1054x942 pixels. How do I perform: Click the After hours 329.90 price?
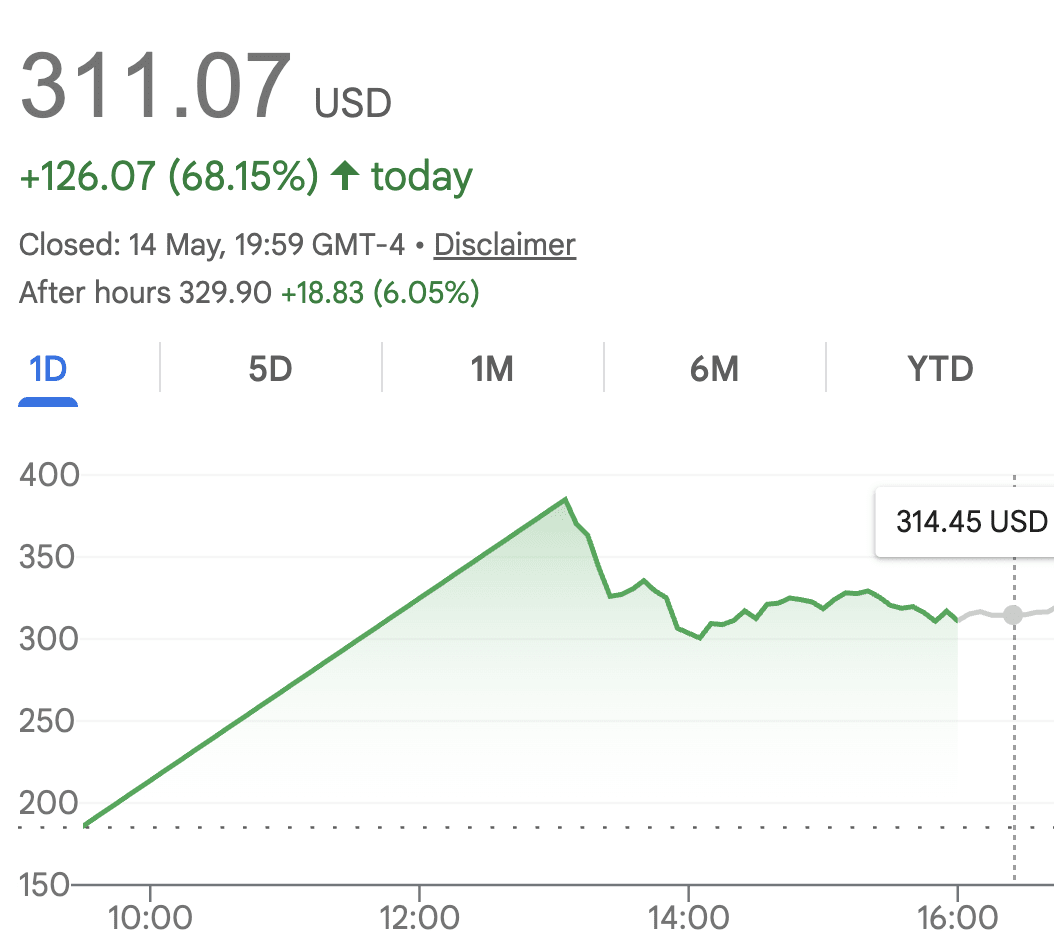[x=225, y=293]
